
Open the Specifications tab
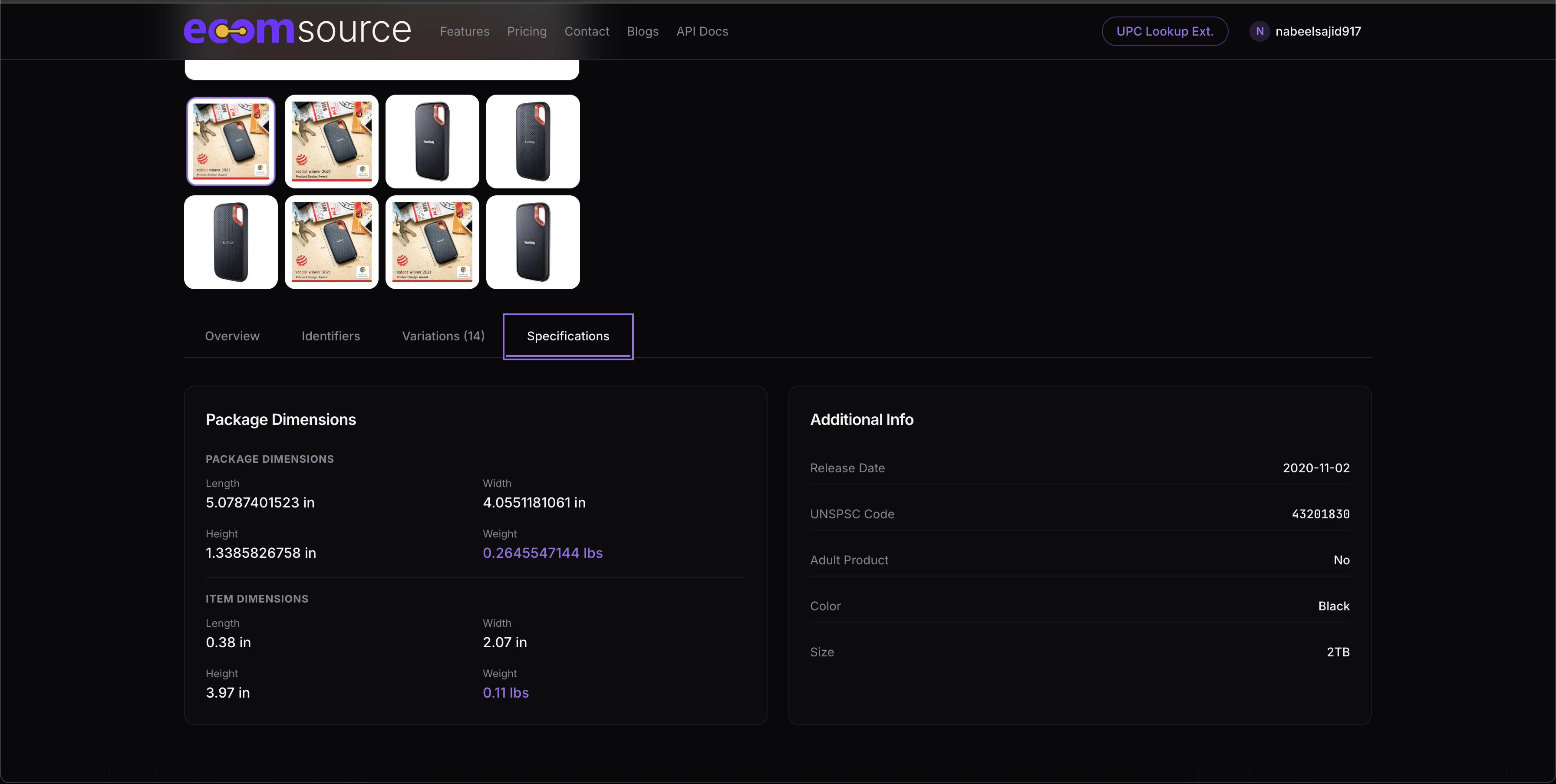point(567,336)
